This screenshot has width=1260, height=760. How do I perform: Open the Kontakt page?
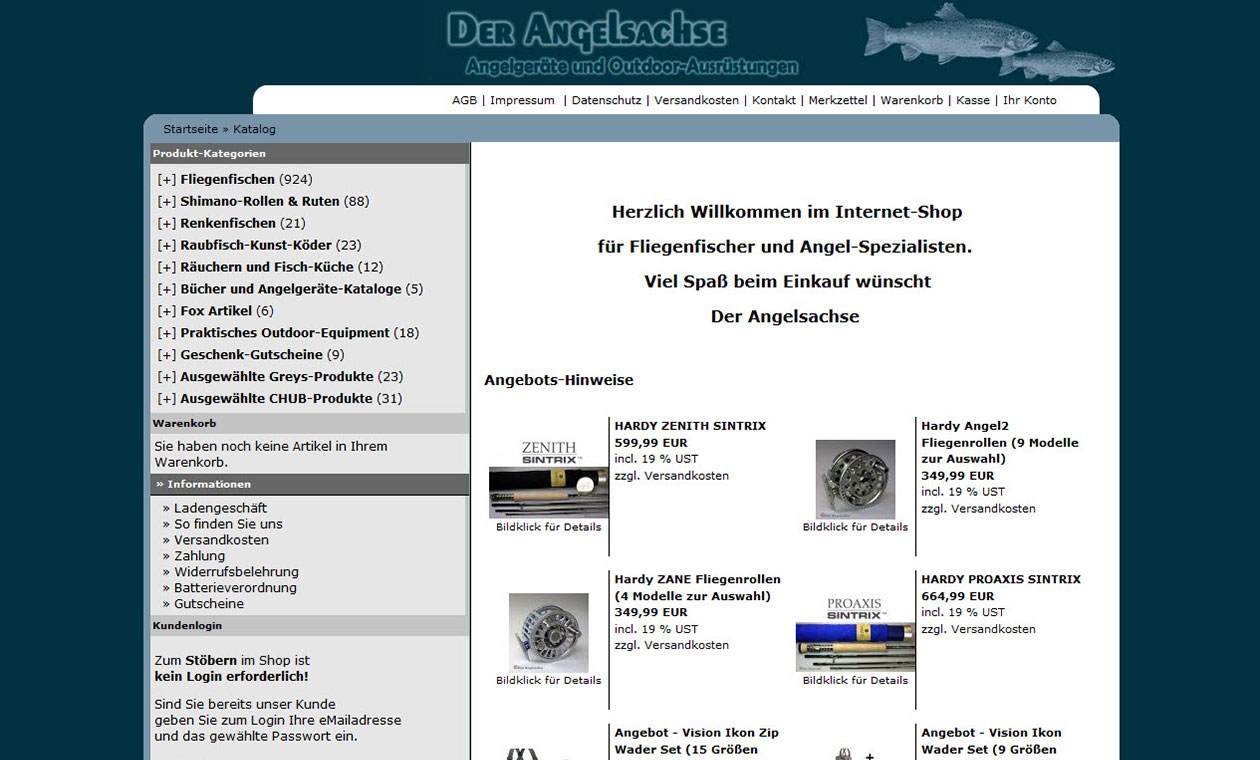[774, 101]
